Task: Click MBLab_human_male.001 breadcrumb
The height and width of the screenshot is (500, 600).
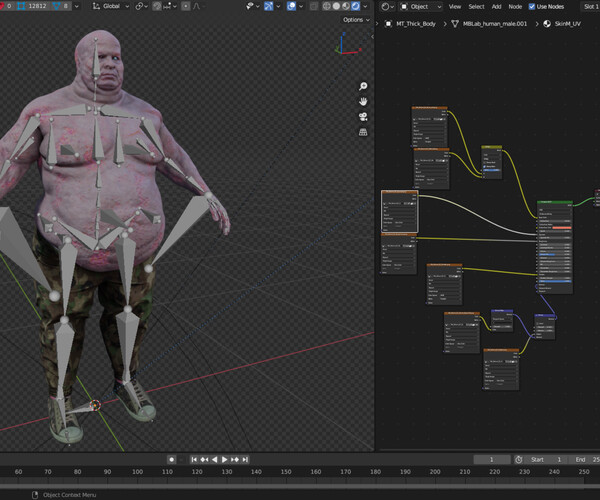Action: (495, 24)
